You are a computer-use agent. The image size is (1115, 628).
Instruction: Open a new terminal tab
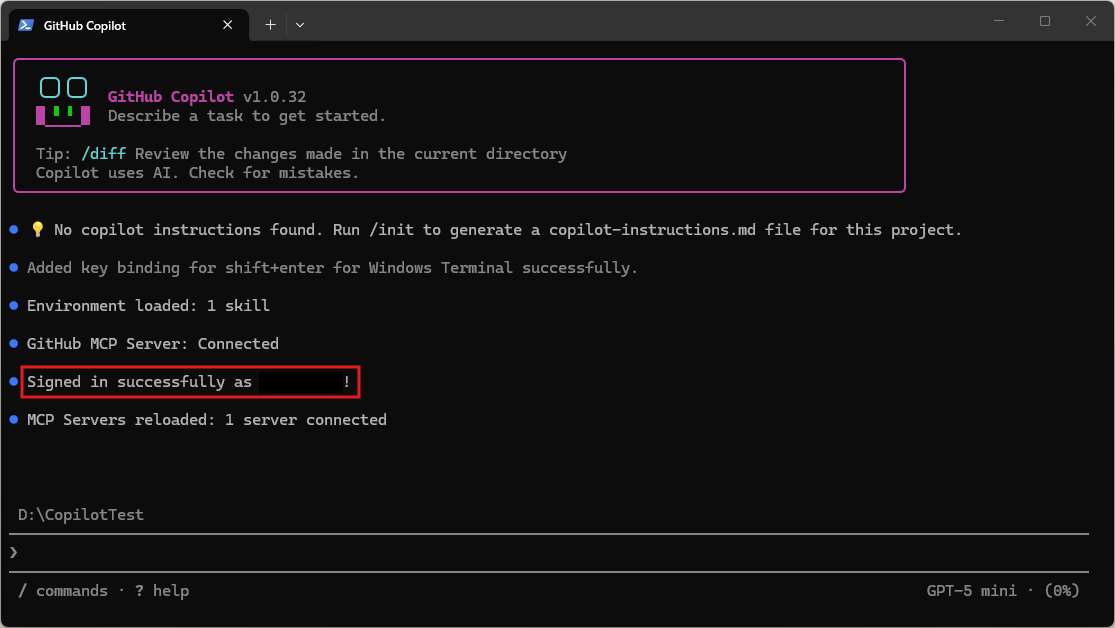coord(270,25)
